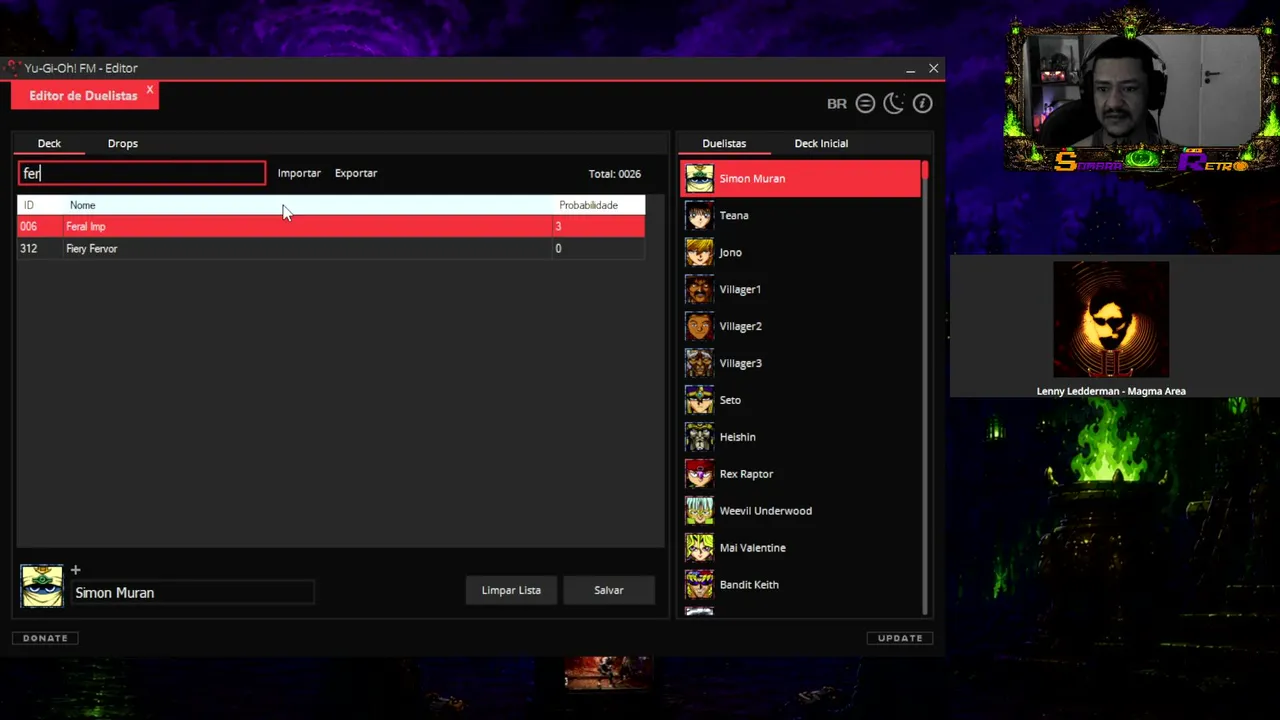Select Jono's avatar icon
Viewport: 1280px width, 720px height.
point(699,253)
